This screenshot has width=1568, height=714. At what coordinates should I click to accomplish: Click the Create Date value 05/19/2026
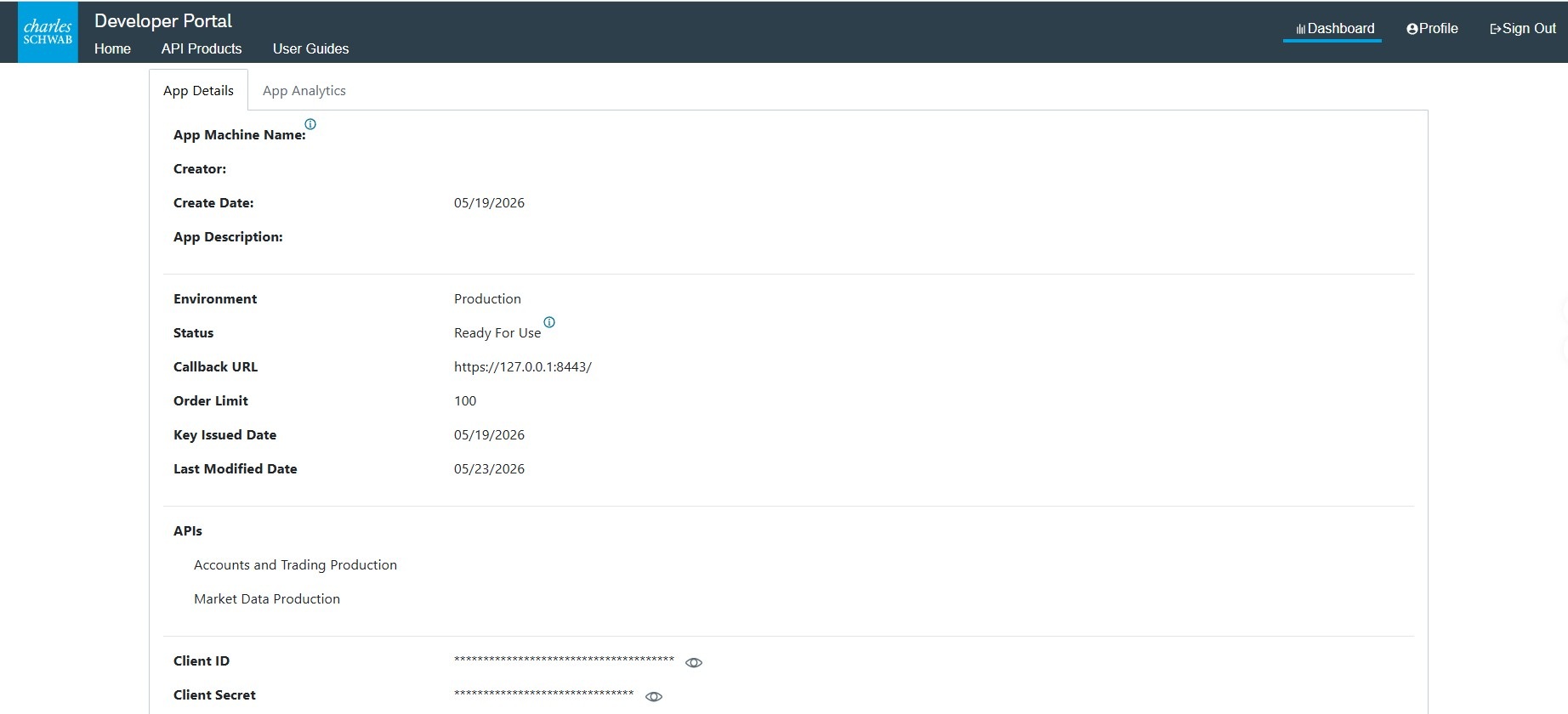tap(489, 203)
